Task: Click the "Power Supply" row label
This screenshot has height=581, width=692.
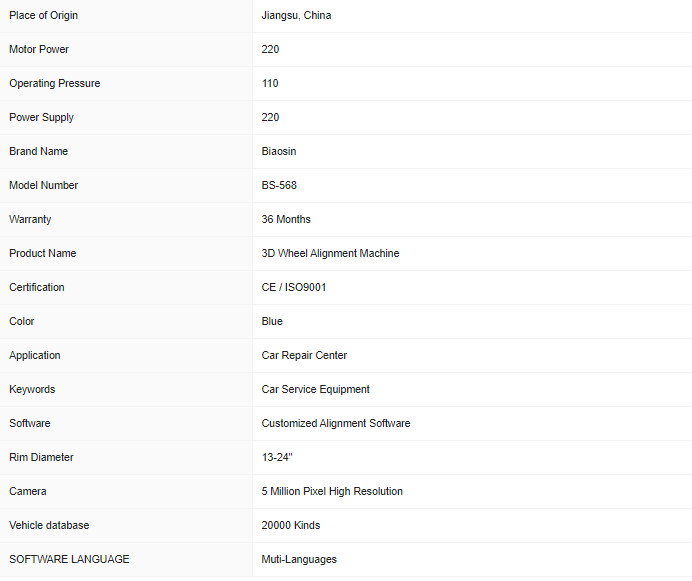Action: (41, 117)
